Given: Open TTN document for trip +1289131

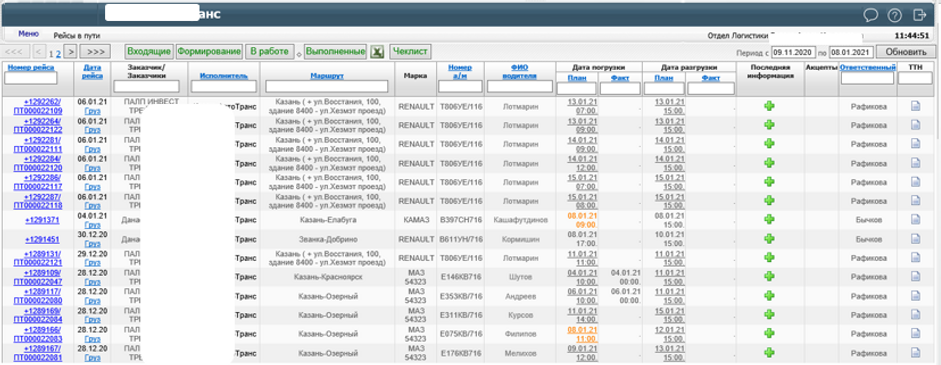Looking at the screenshot, I should pyautogui.click(x=915, y=258).
